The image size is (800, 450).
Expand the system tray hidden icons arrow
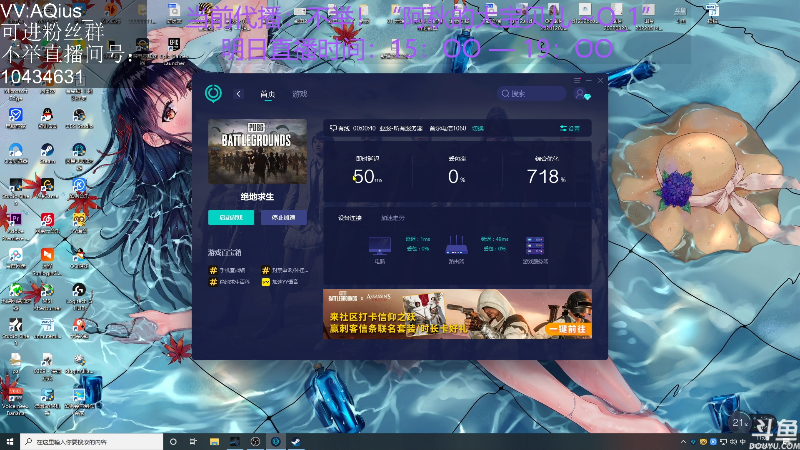tap(683, 442)
